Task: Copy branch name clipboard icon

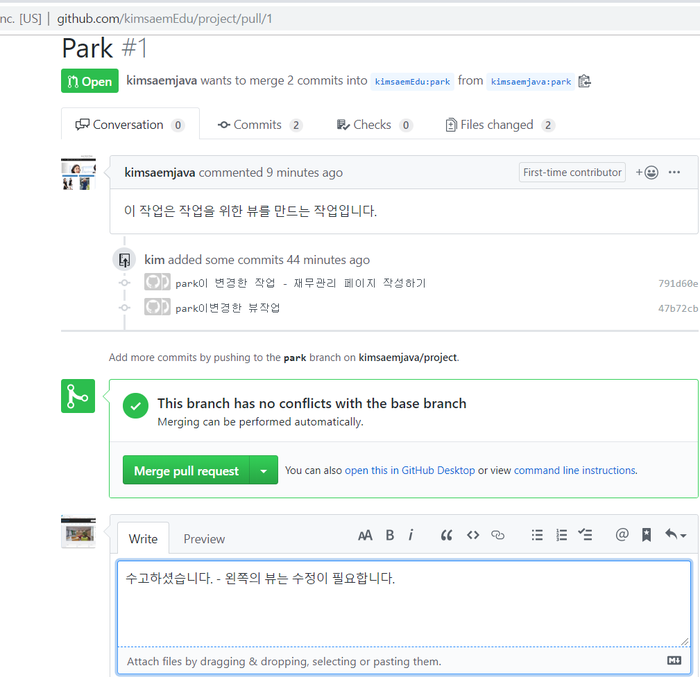Action: [x=584, y=81]
